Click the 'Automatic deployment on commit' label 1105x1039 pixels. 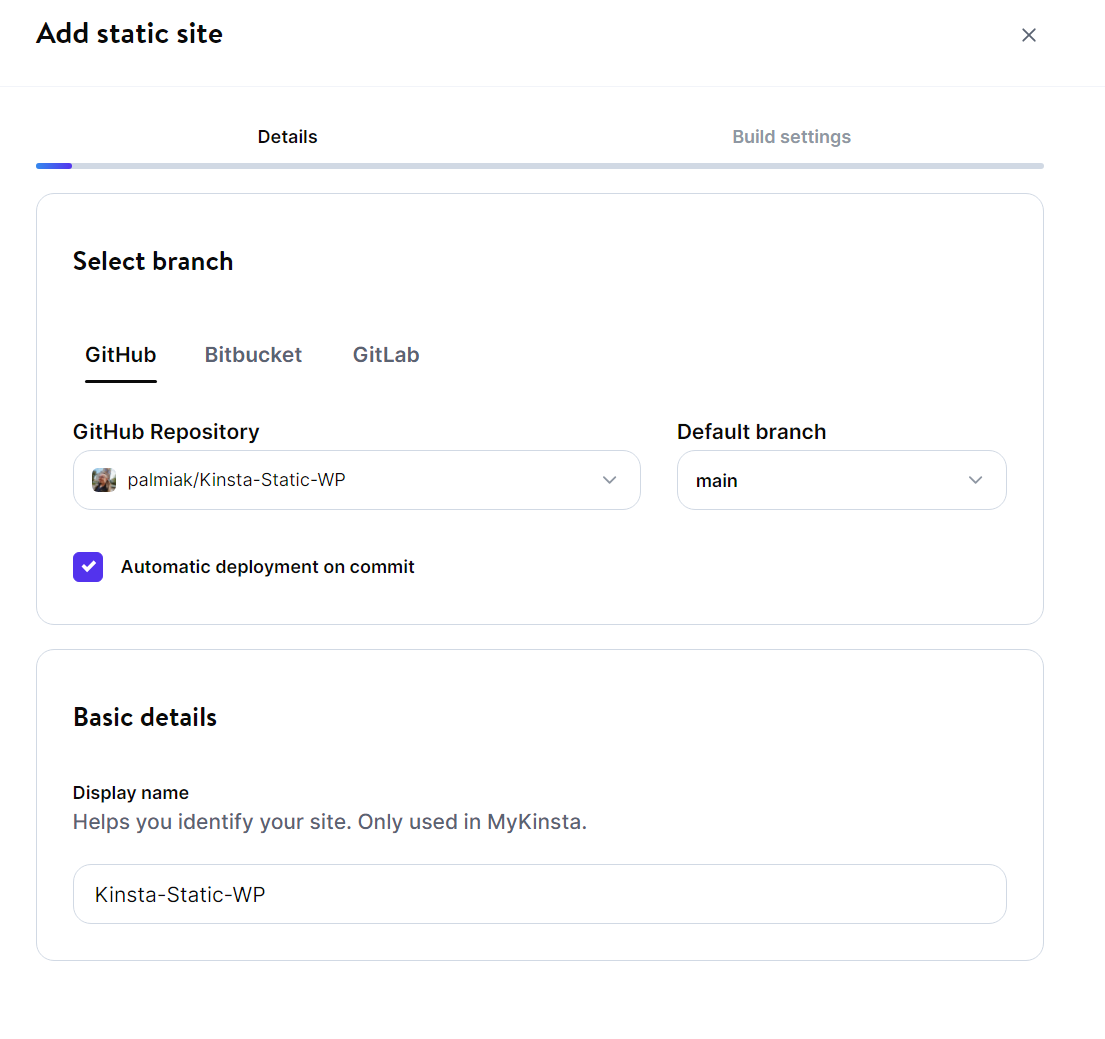(x=267, y=567)
